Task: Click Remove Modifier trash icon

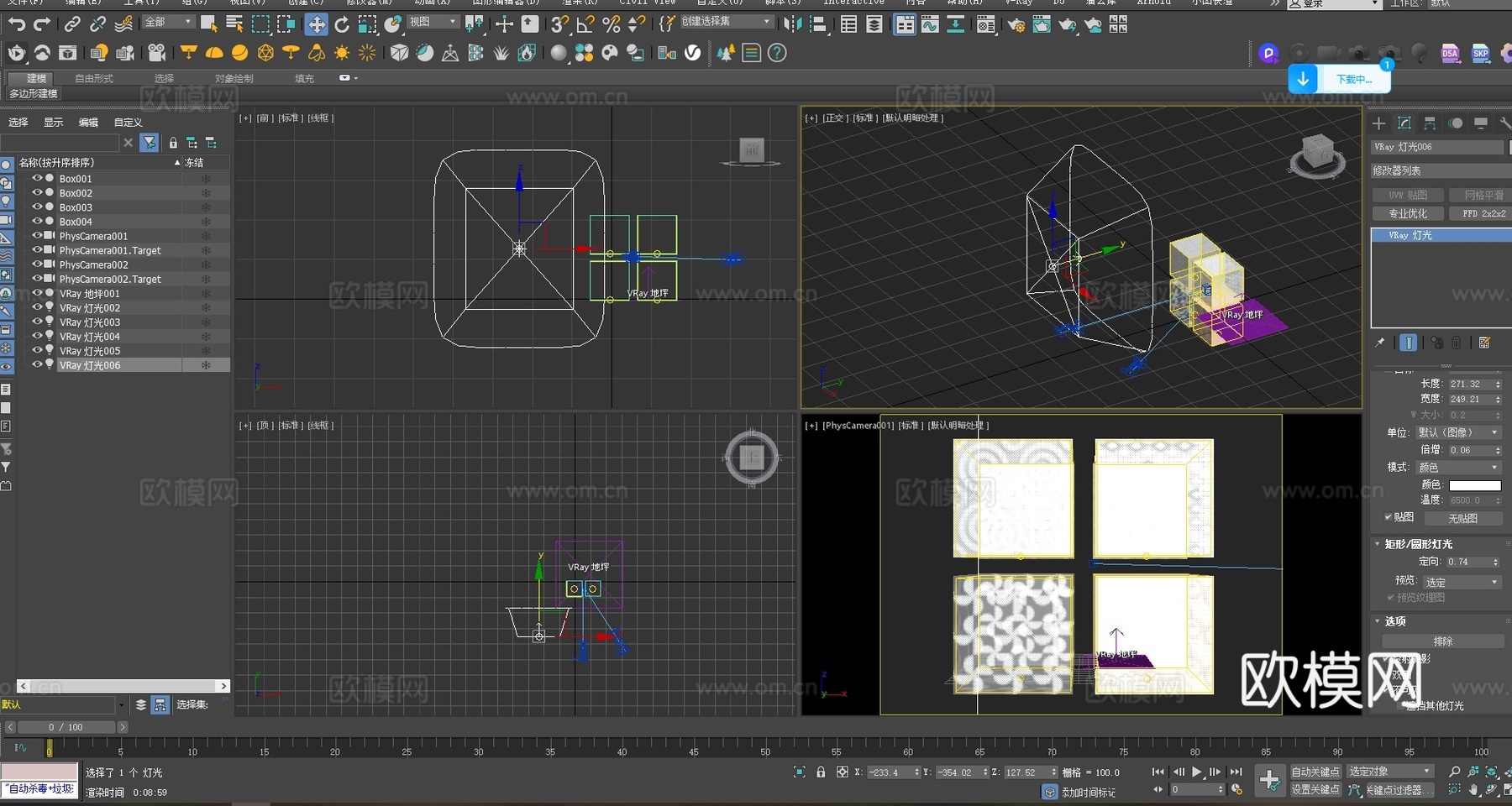Action: point(1457,343)
